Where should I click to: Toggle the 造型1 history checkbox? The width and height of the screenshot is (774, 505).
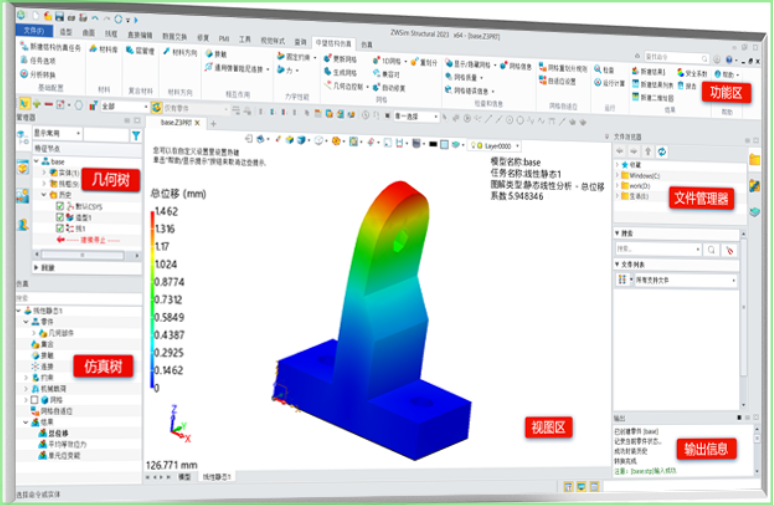[60, 218]
